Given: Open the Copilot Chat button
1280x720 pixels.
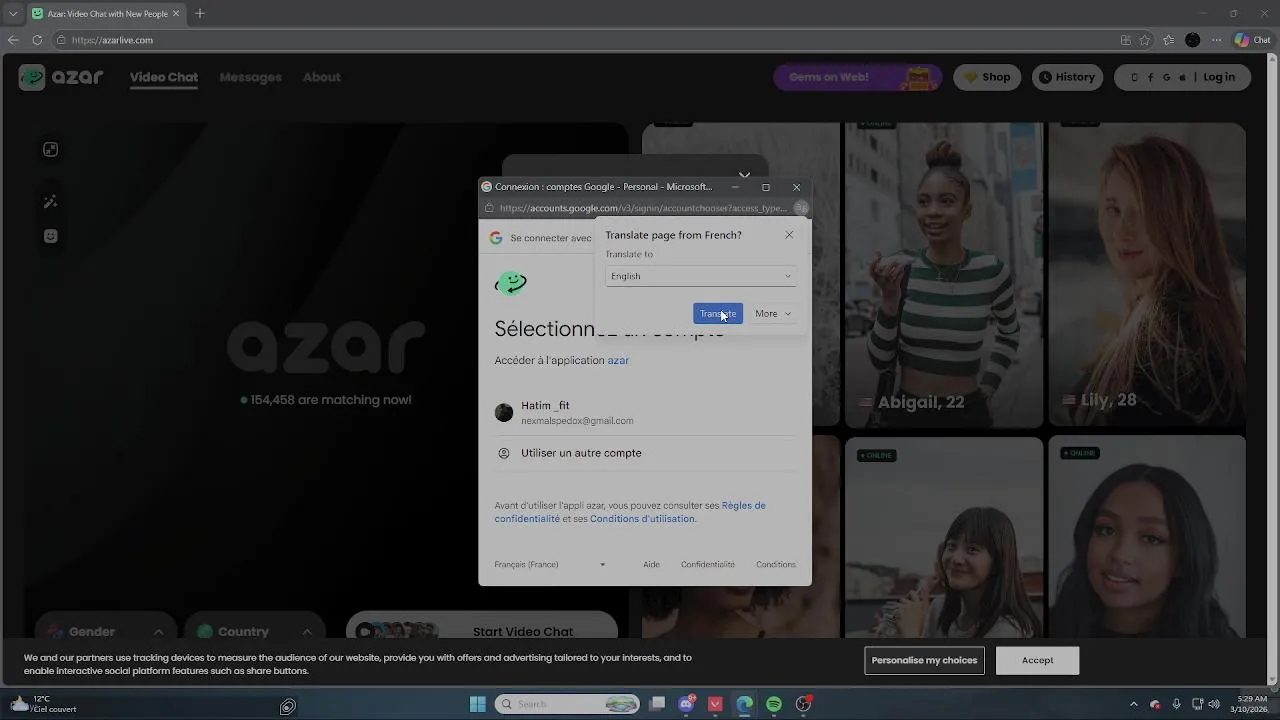Looking at the screenshot, I should click(1254, 40).
